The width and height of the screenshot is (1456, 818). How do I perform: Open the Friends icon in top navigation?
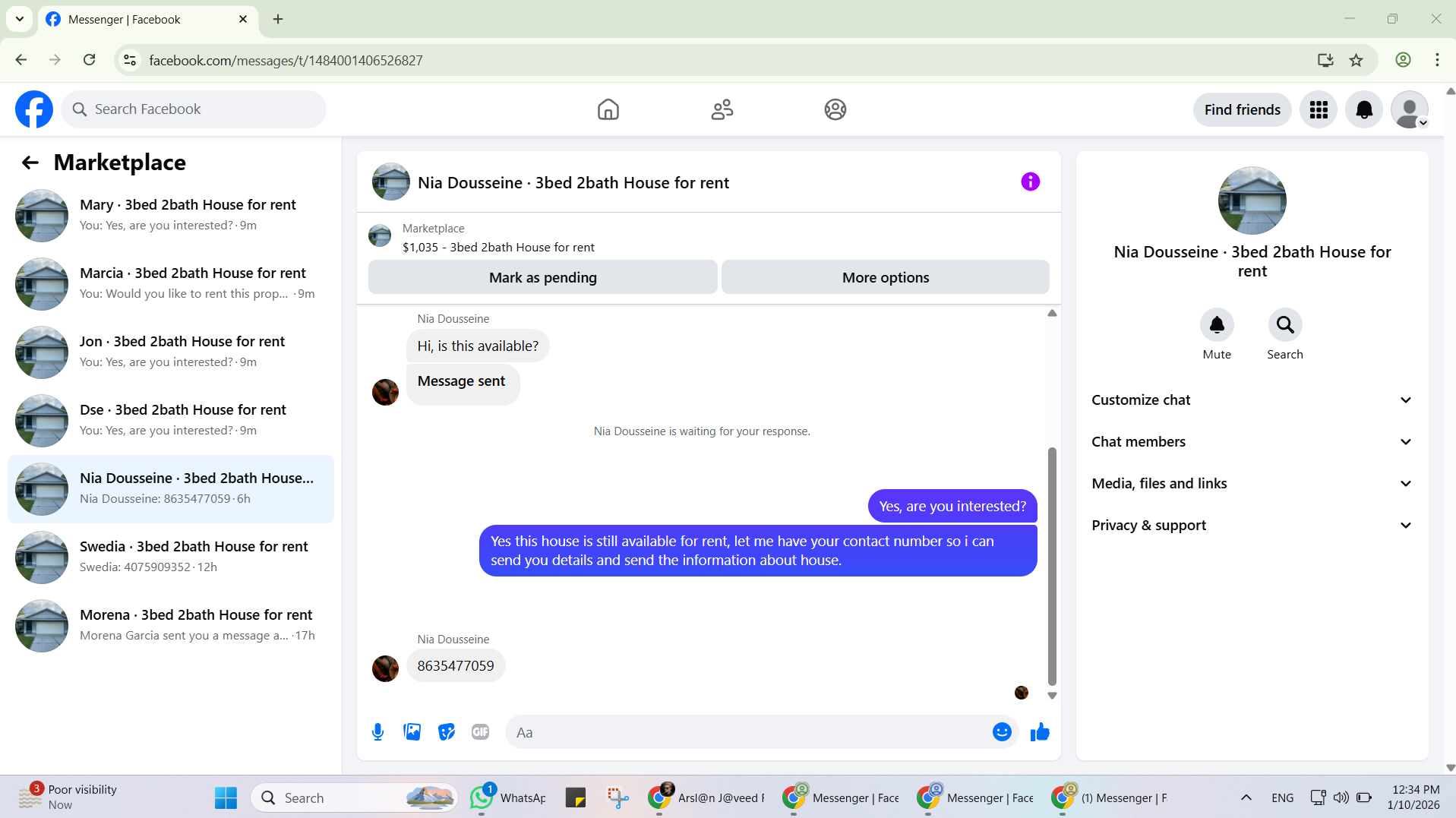[x=722, y=109]
